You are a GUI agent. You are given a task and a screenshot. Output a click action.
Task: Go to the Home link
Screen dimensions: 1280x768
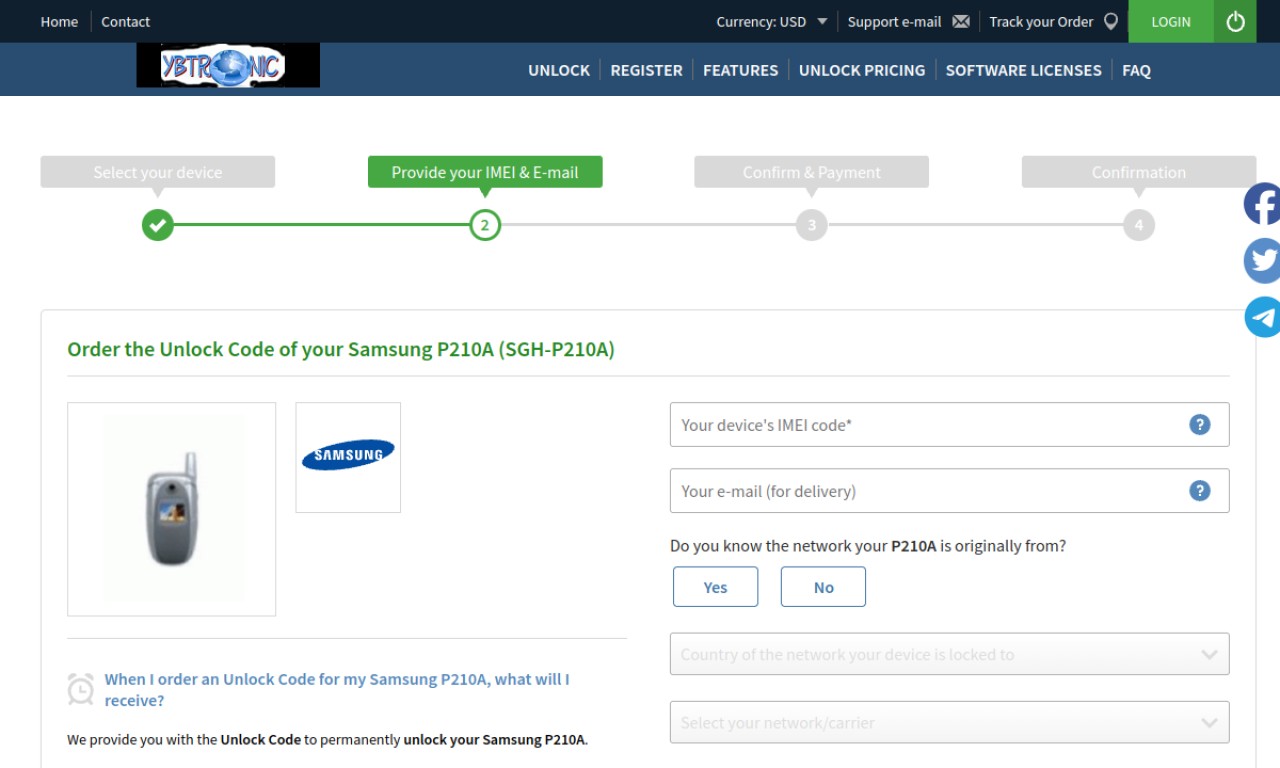59,22
